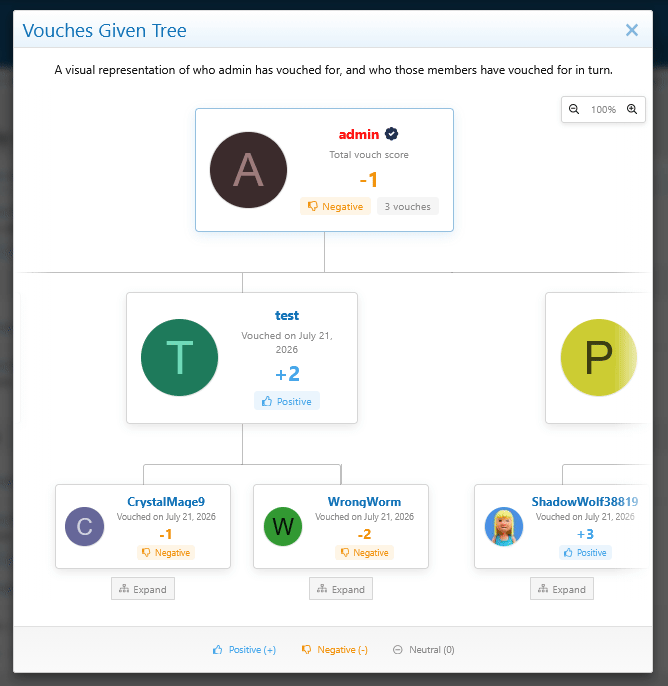Expand WrongWorm's vouch subtree

pos(341,589)
